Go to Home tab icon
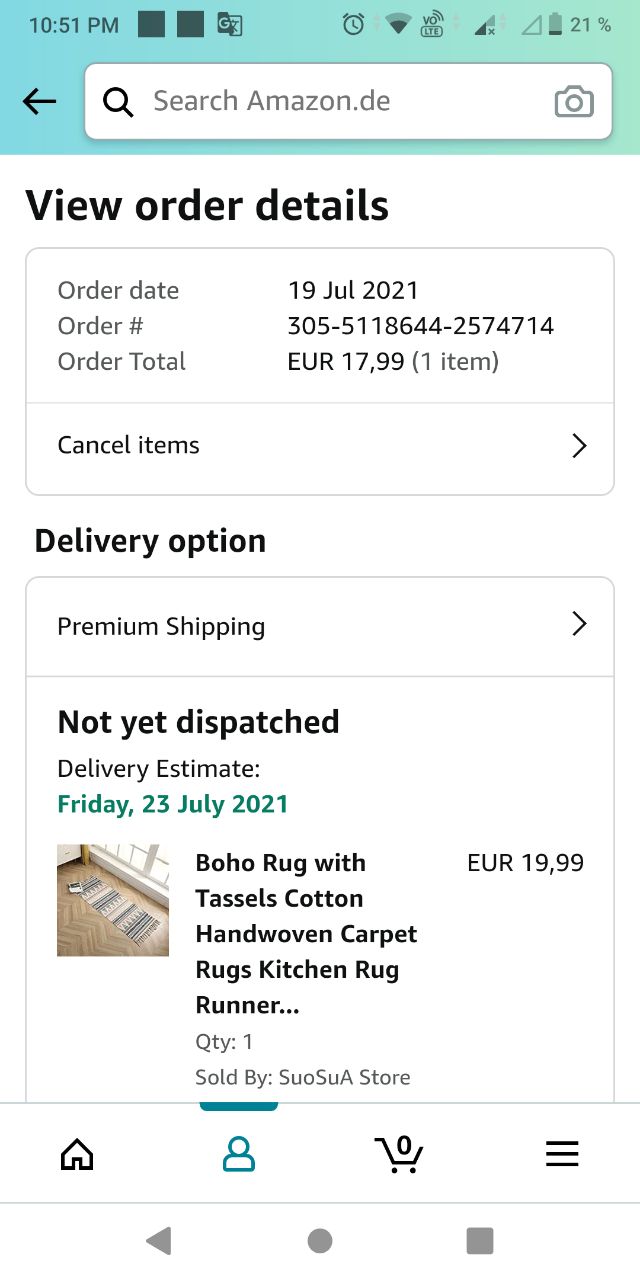 click(77, 1155)
